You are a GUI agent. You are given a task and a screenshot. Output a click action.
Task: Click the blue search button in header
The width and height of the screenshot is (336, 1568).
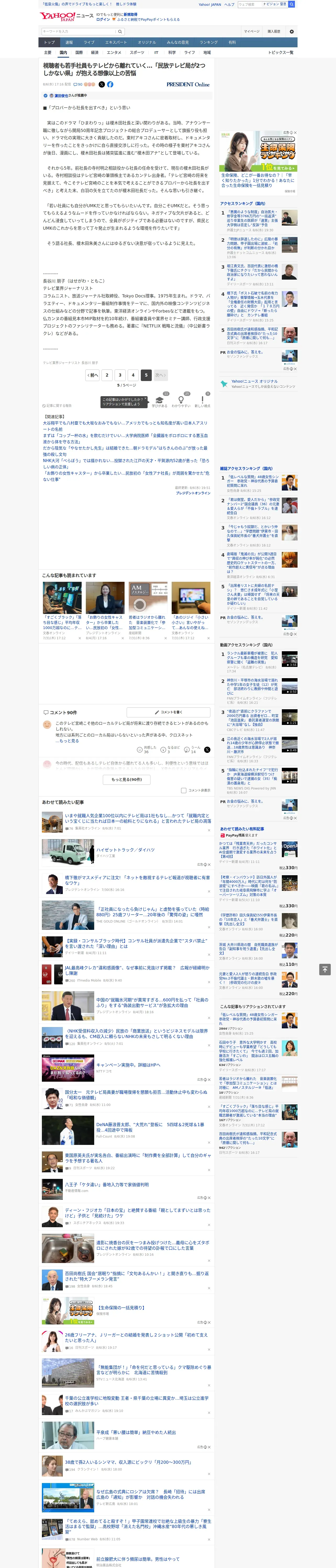[292, 4]
